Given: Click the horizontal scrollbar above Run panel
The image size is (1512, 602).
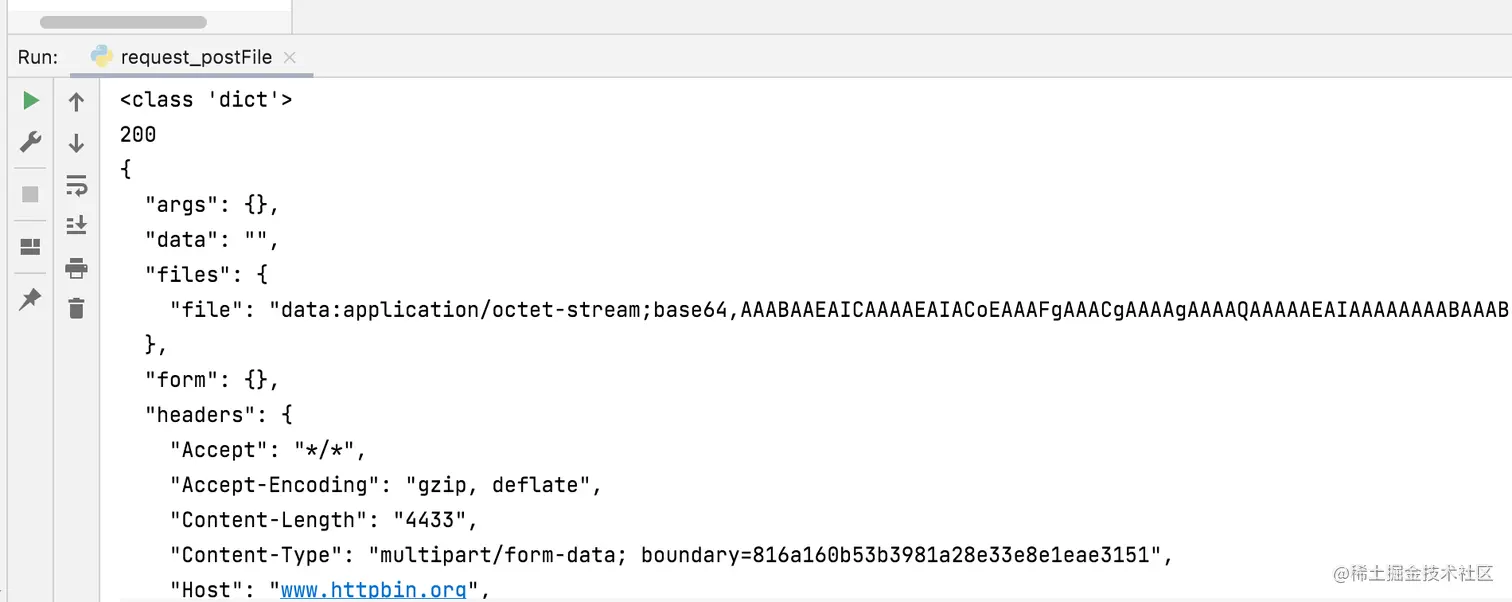Looking at the screenshot, I should point(123,22).
